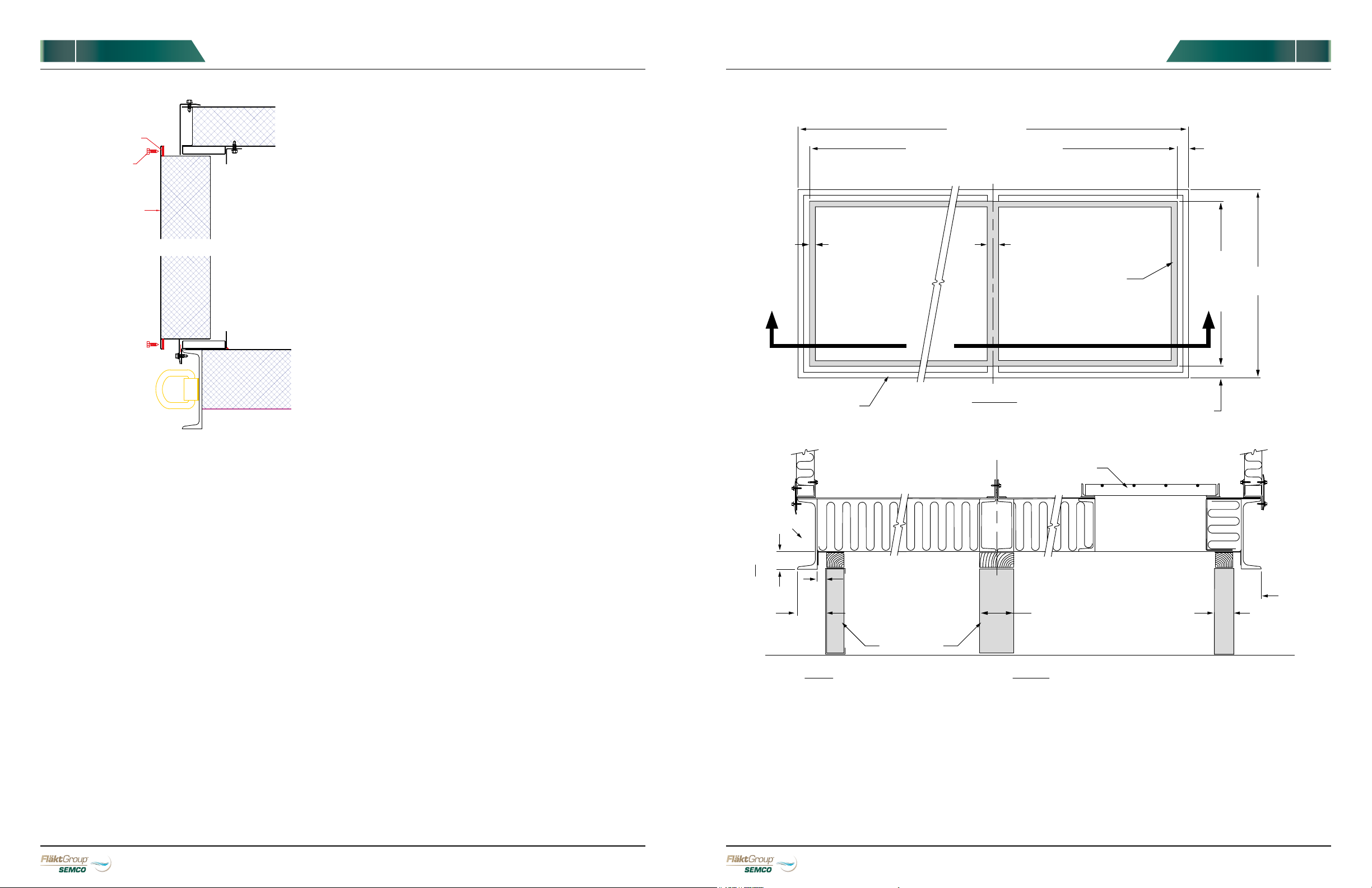This screenshot has width=1372, height=888.
Task: Select the rightmost gray support pier in section view
Action: click(x=1224, y=611)
